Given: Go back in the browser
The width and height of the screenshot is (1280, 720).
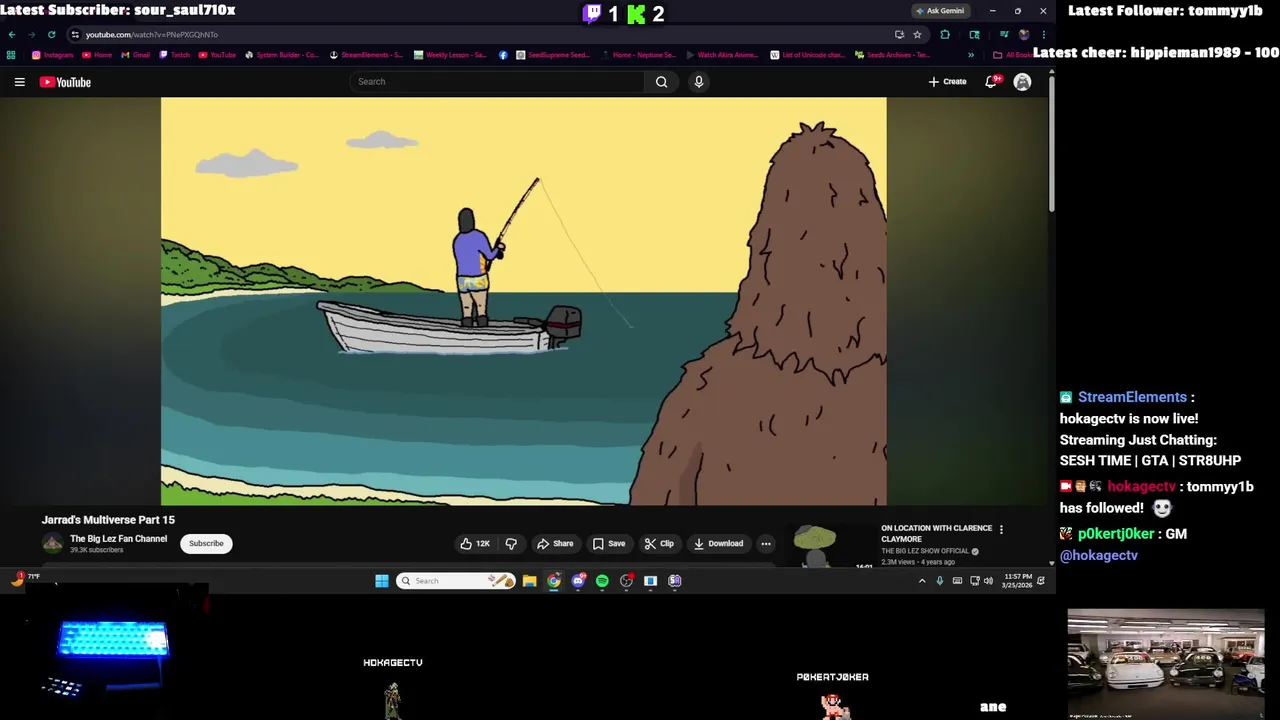Looking at the screenshot, I should coord(12,34).
